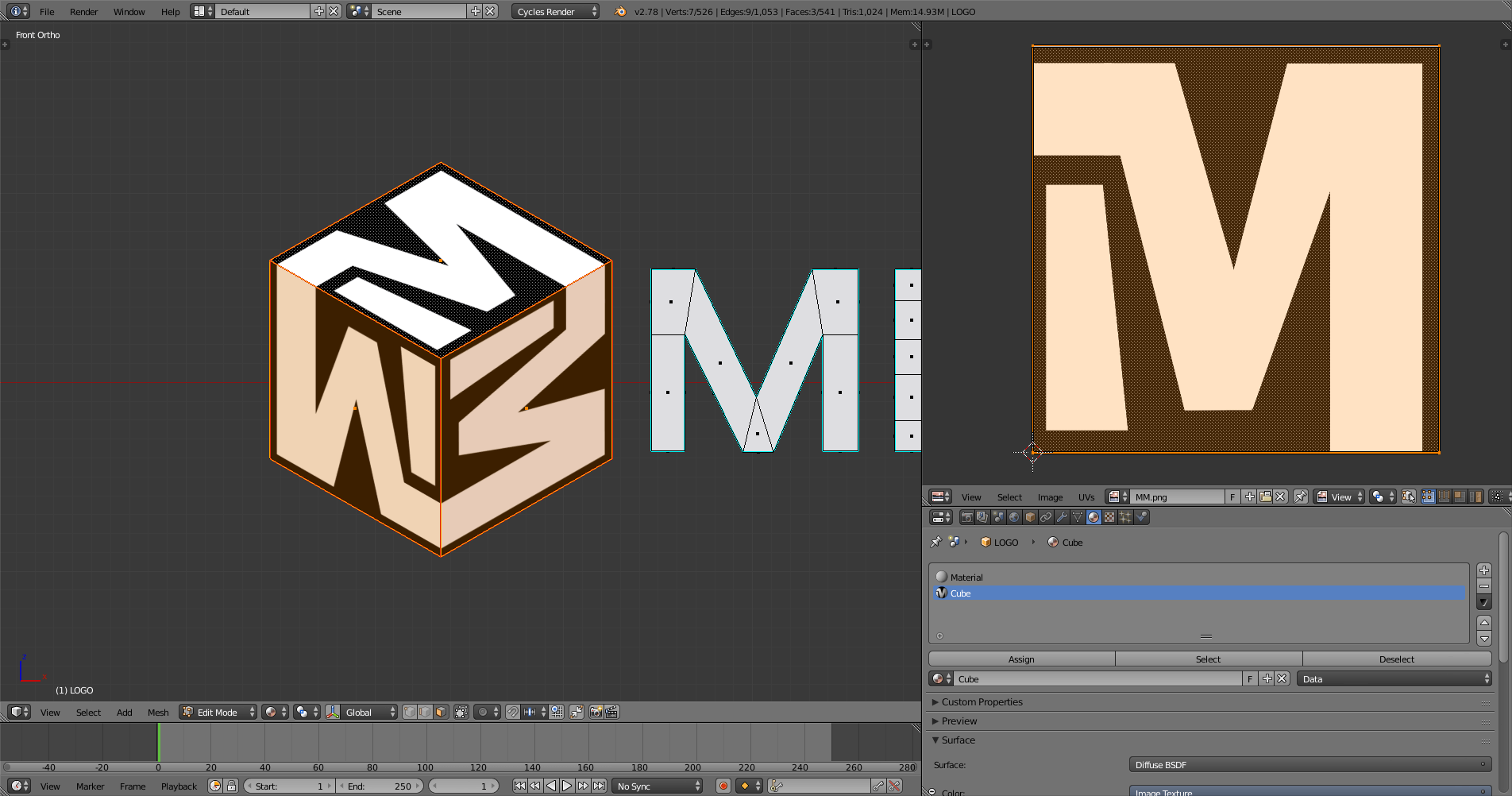1512x796 pixels.
Task: Expand the Custom Properties panel
Action: [982, 701]
